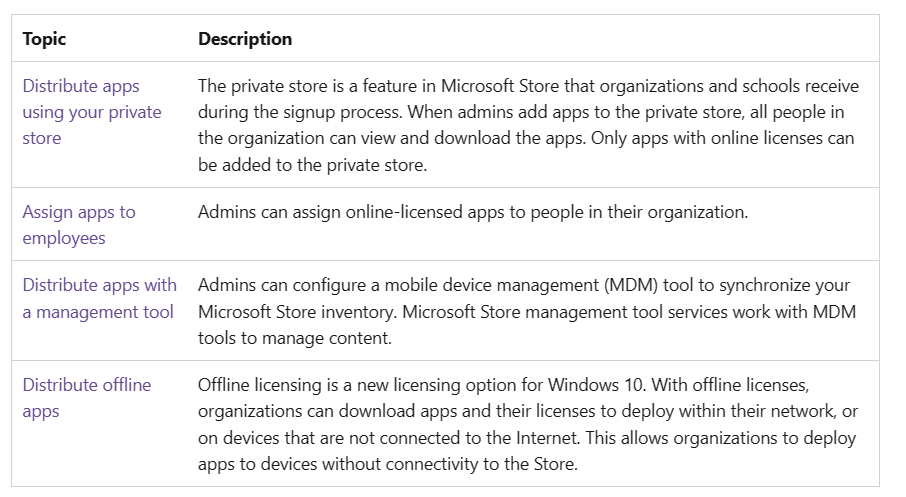The height and width of the screenshot is (497, 906).
Task: Click the word 'employees' in the second link
Action: coord(64,238)
